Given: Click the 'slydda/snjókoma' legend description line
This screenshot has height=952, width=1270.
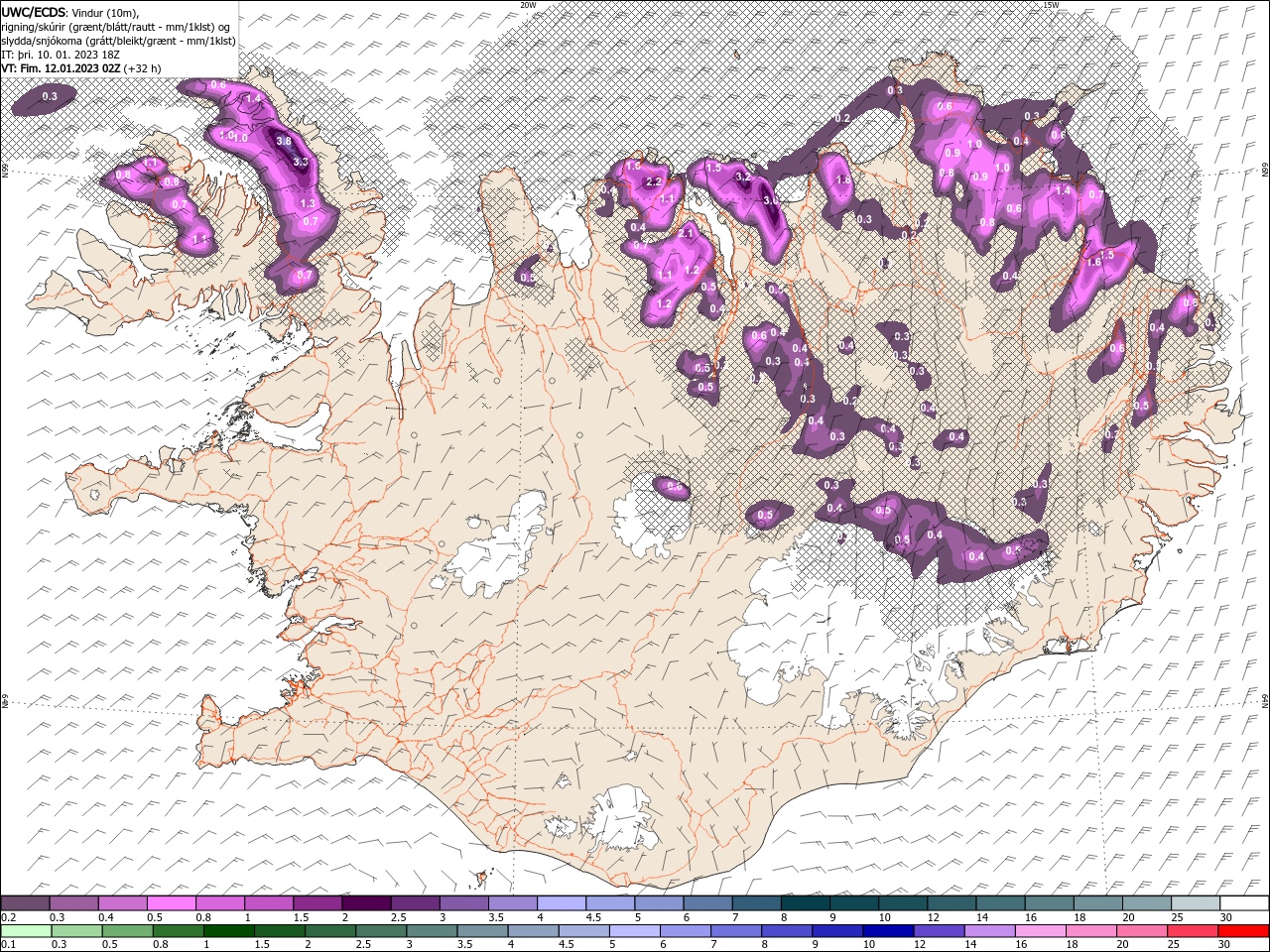Looking at the screenshot, I should point(119,41).
